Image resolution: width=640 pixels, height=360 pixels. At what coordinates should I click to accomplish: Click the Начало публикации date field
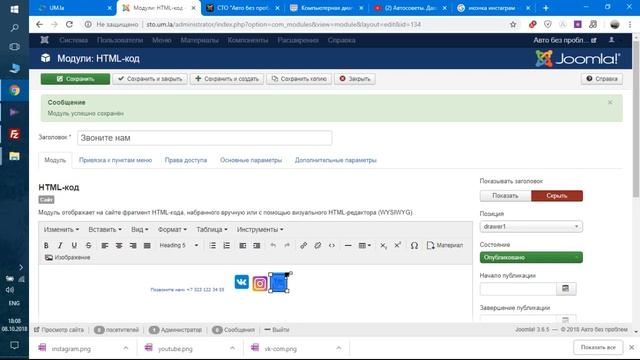(518, 289)
